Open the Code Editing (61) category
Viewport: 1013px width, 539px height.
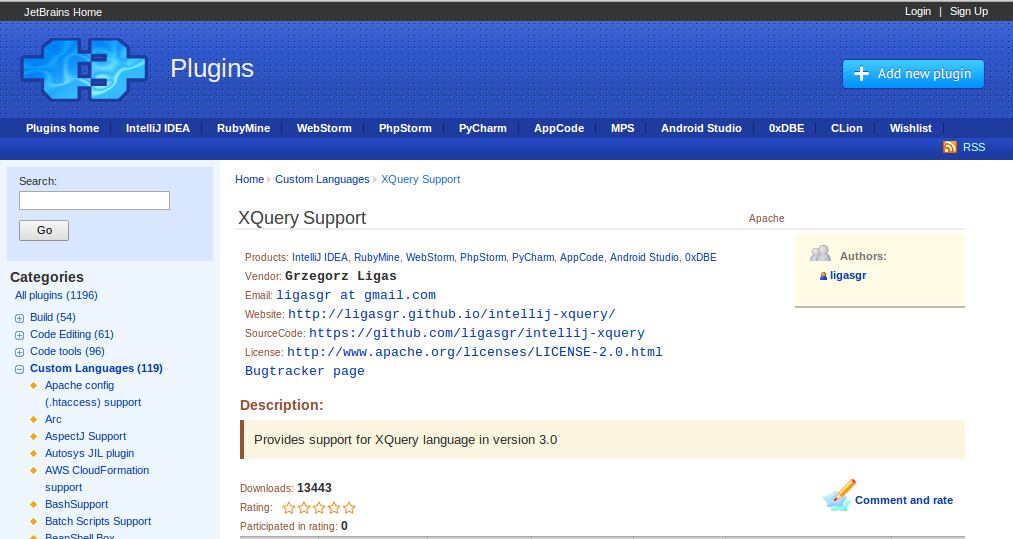coord(72,334)
